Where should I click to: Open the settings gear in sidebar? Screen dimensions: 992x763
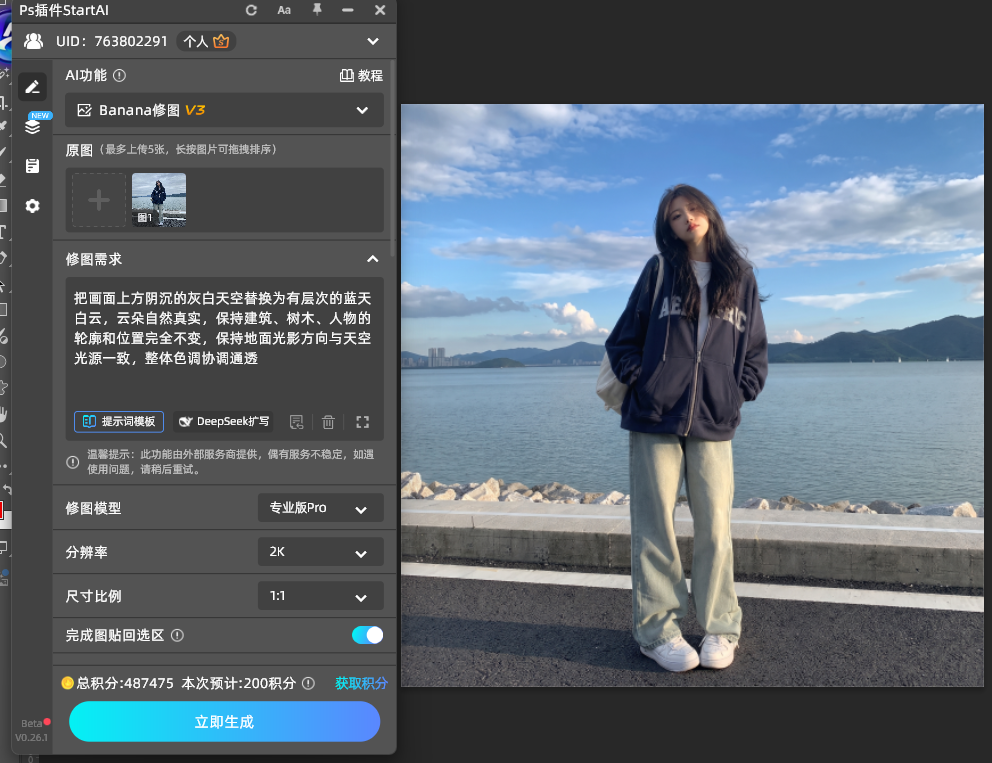(x=32, y=206)
